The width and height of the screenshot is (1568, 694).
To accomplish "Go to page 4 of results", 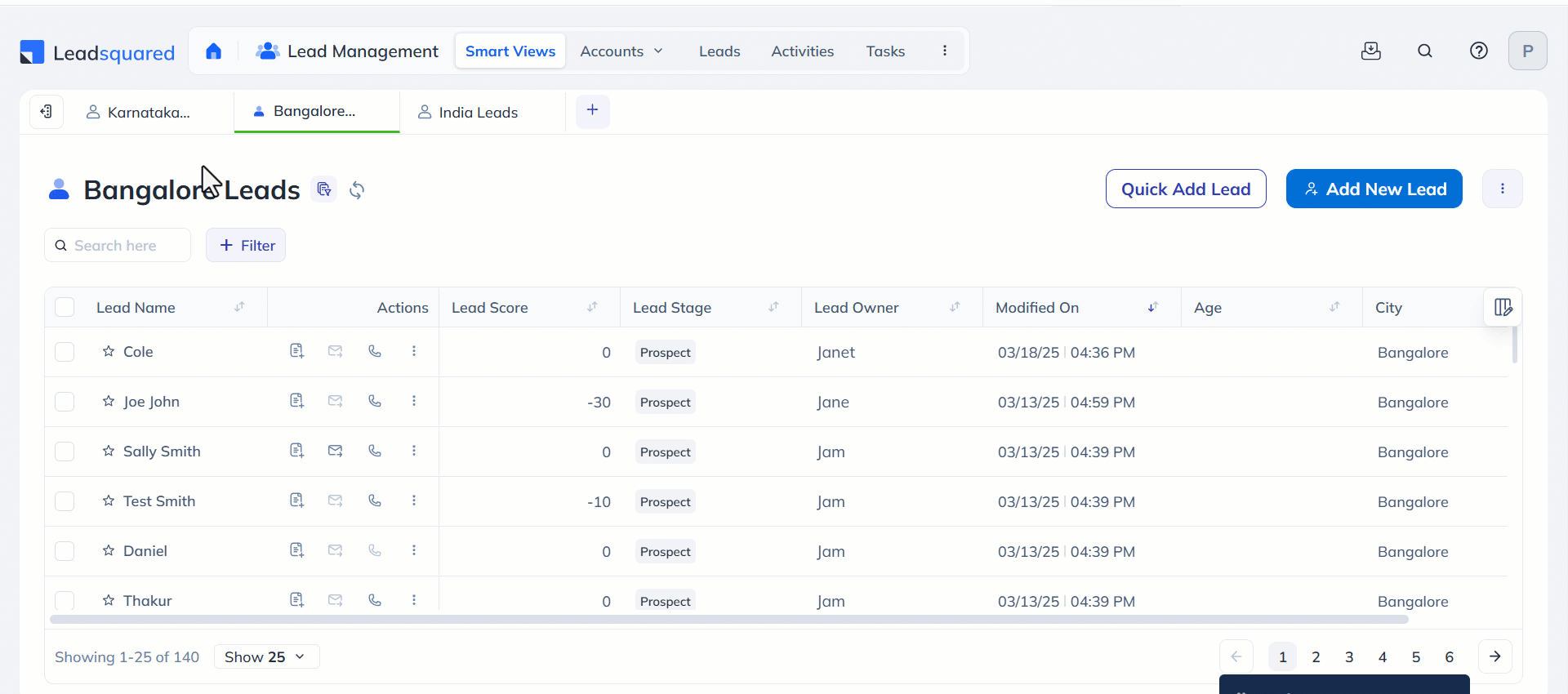I will (x=1383, y=656).
